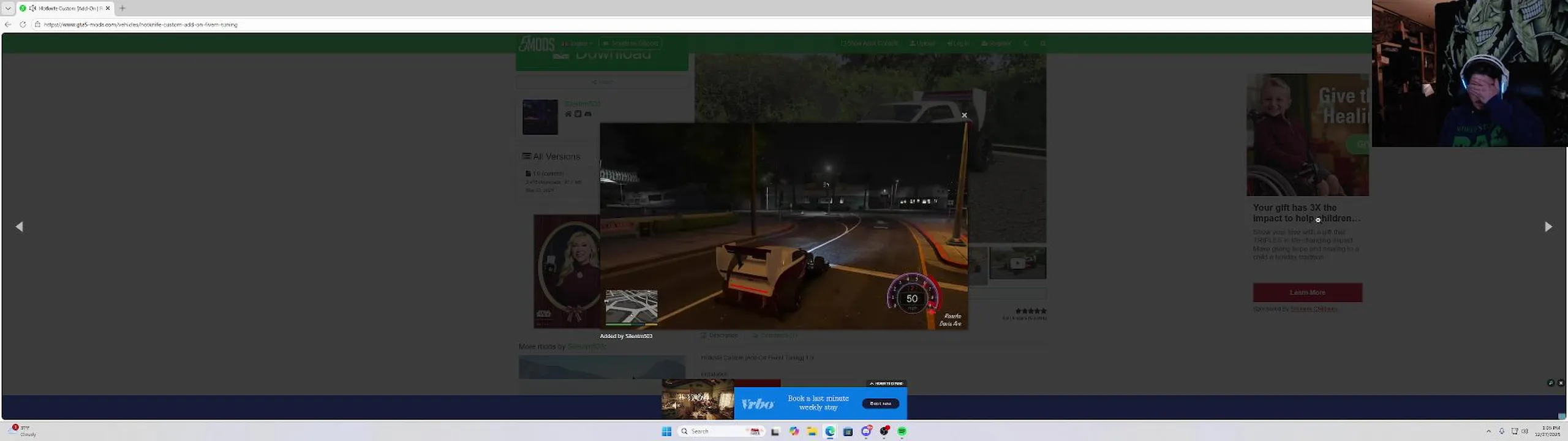Click the Register link
Viewport: 1568px width, 441px height.
pos(996,43)
